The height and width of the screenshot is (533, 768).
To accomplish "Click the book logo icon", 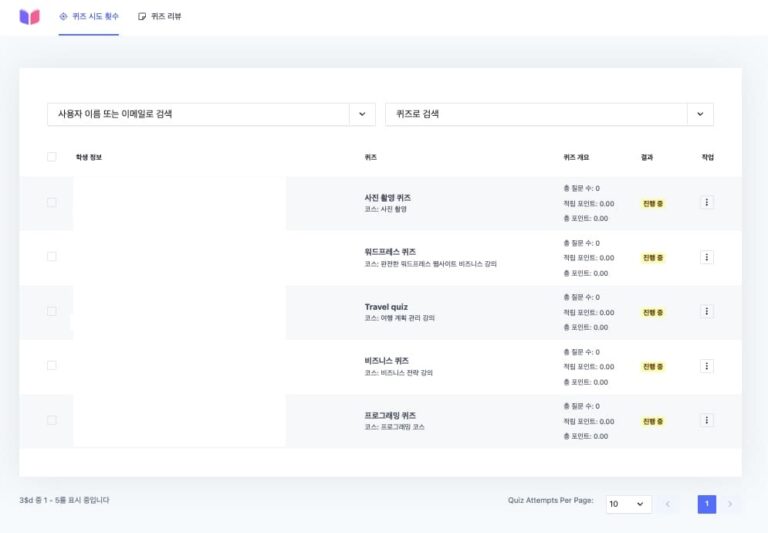I will (30, 17).
